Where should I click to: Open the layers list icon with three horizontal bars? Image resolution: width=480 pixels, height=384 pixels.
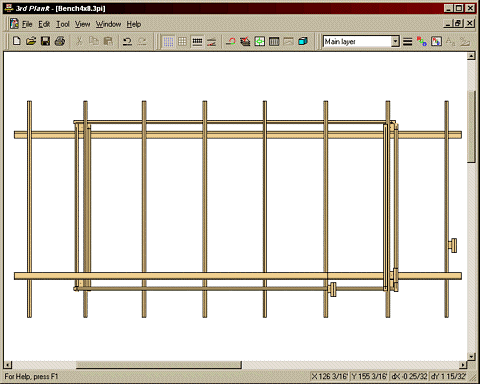407,42
